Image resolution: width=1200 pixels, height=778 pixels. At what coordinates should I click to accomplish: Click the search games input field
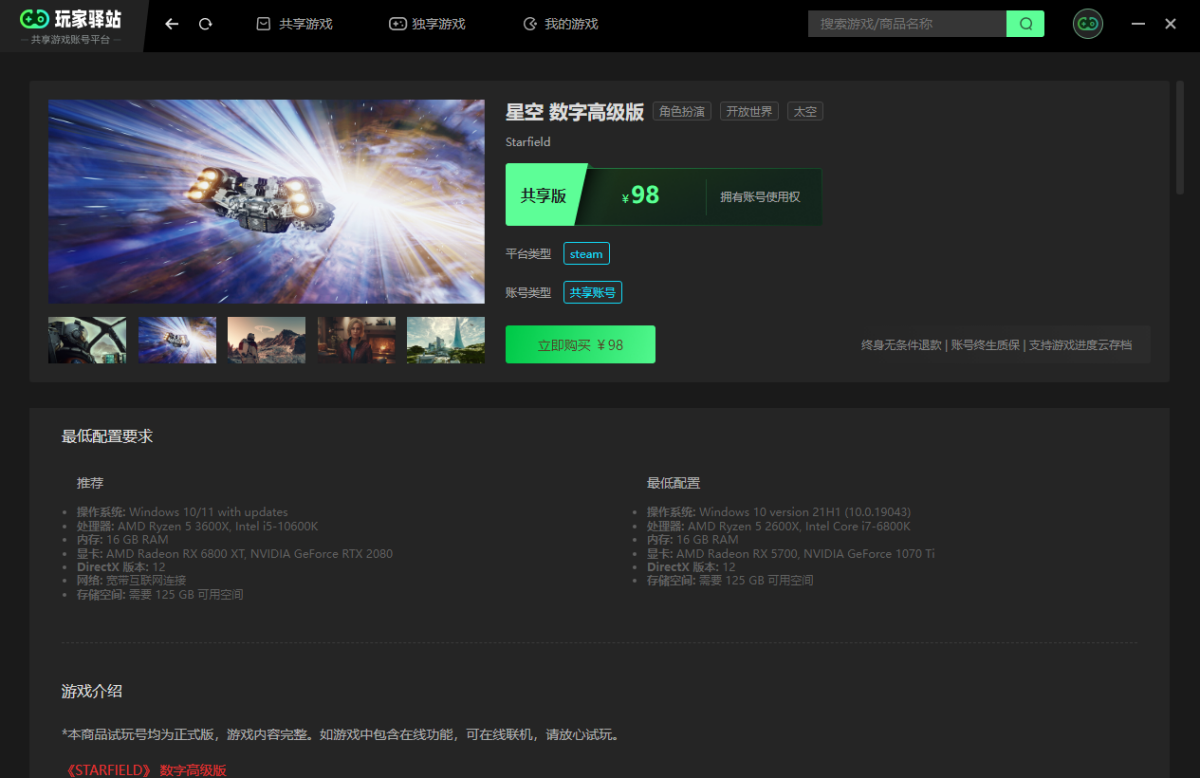(906, 24)
